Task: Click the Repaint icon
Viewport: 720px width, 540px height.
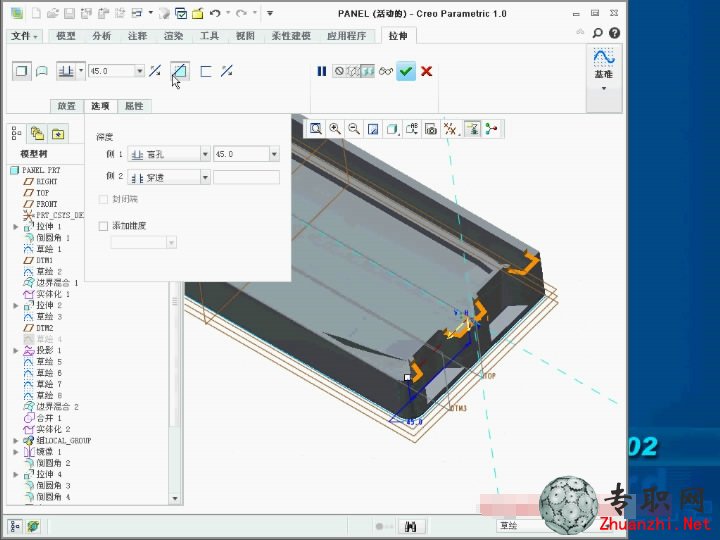Action: tap(373, 129)
